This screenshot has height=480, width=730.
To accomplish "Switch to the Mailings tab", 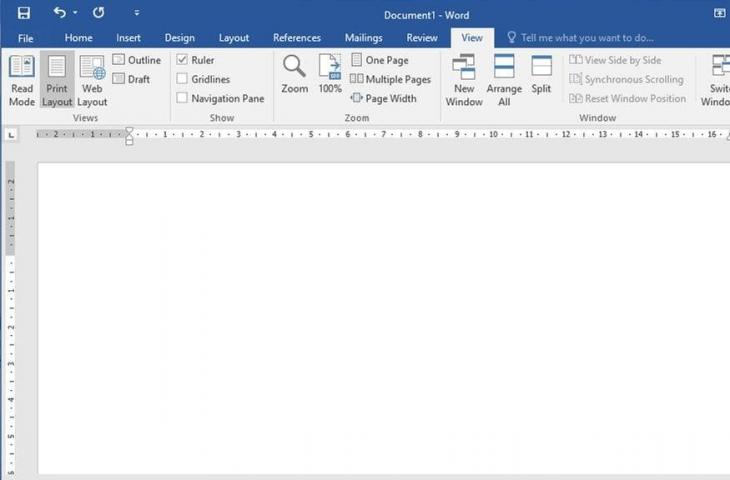I will [363, 38].
